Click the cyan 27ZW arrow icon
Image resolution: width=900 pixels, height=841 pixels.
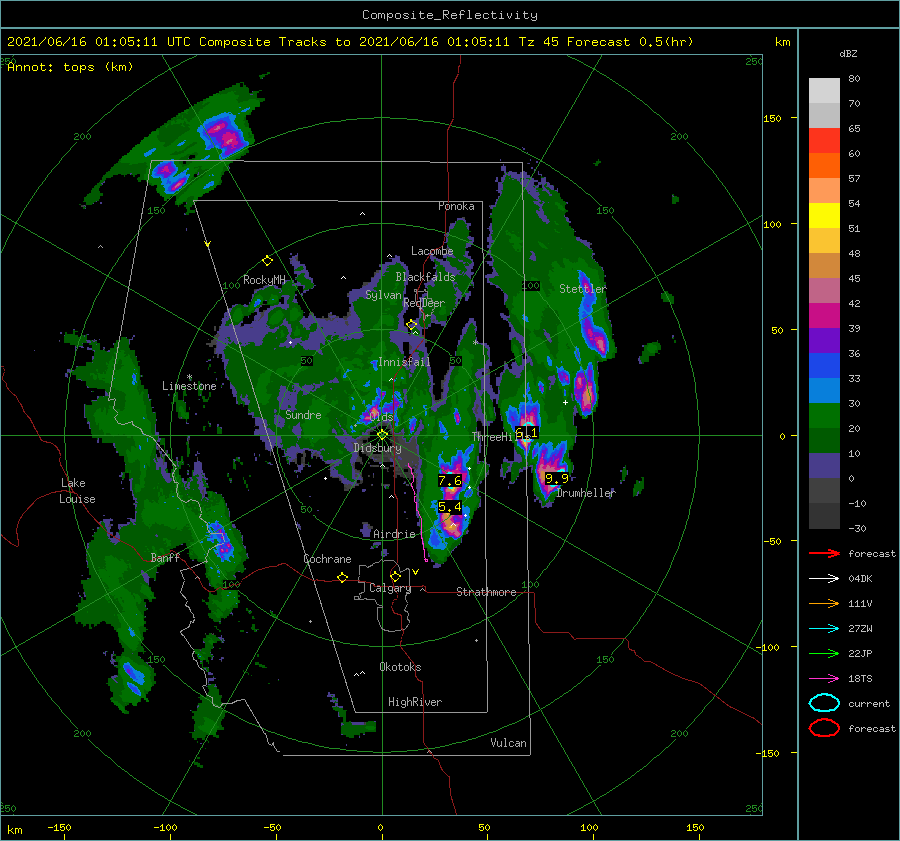(x=824, y=629)
